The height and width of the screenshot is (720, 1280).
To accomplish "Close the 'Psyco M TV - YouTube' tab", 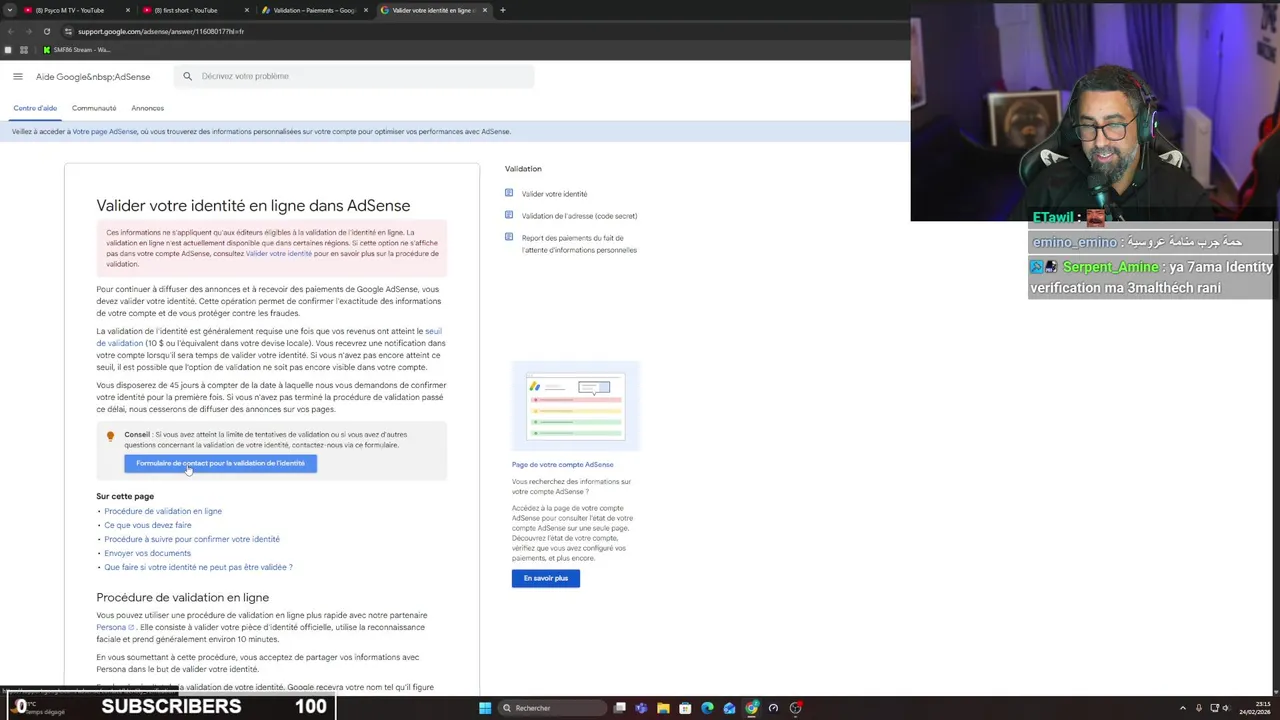I will tap(128, 10).
